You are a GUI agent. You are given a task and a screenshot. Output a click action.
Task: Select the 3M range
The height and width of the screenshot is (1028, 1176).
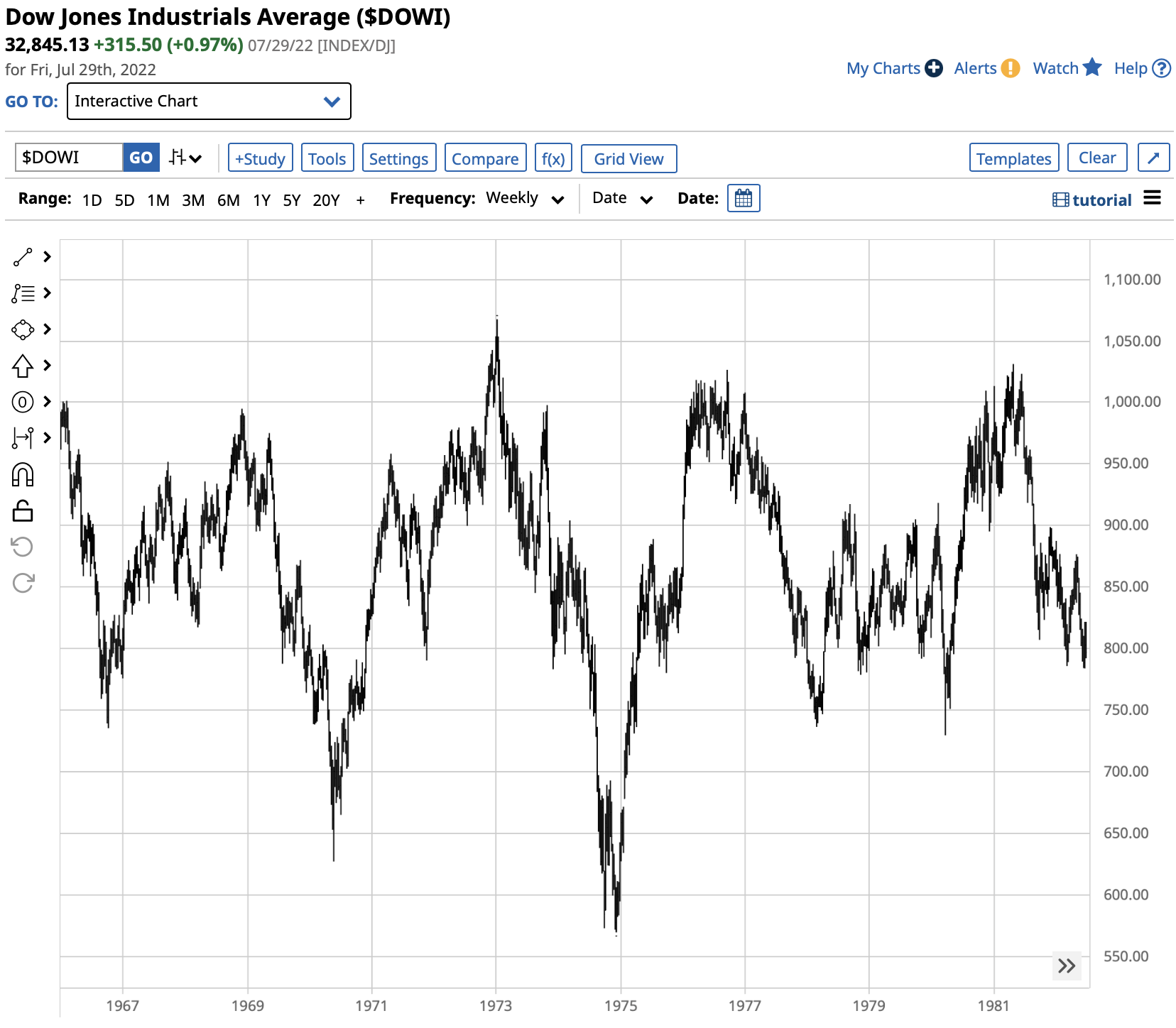point(193,200)
